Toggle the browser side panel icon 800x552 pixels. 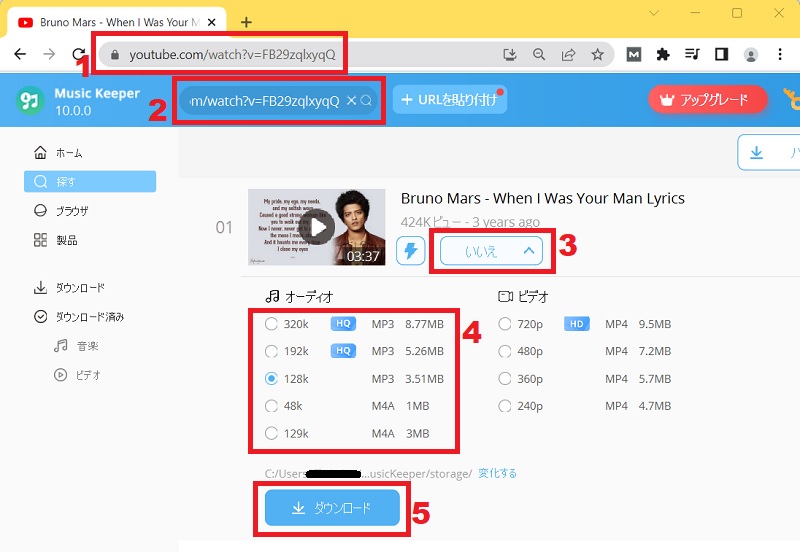(x=721, y=55)
